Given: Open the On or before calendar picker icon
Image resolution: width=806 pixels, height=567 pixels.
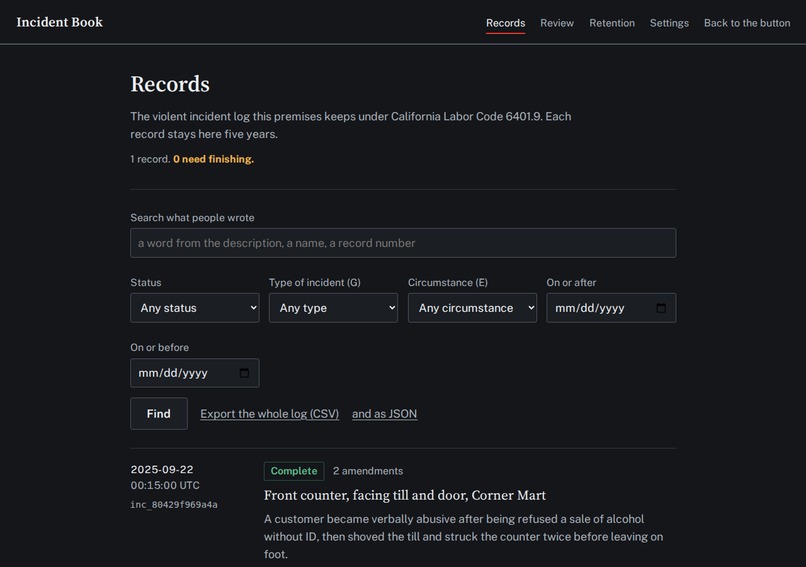Looking at the screenshot, I should (x=245, y=373).
